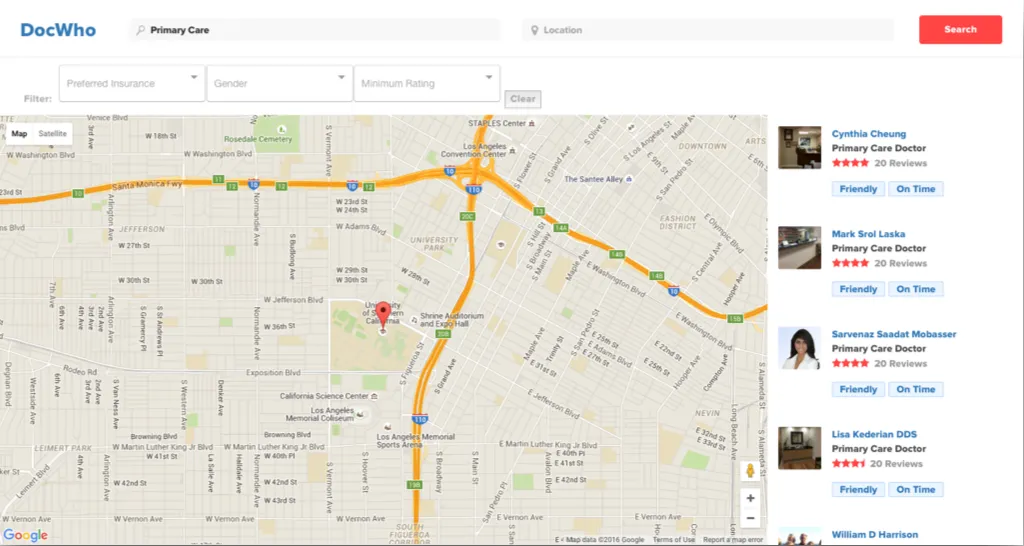Image resolution: width=1024 pixels, height=546 pixels.
Task: Toggle Friendly tag under Cynthia Cheung
Action: (858, 189)
